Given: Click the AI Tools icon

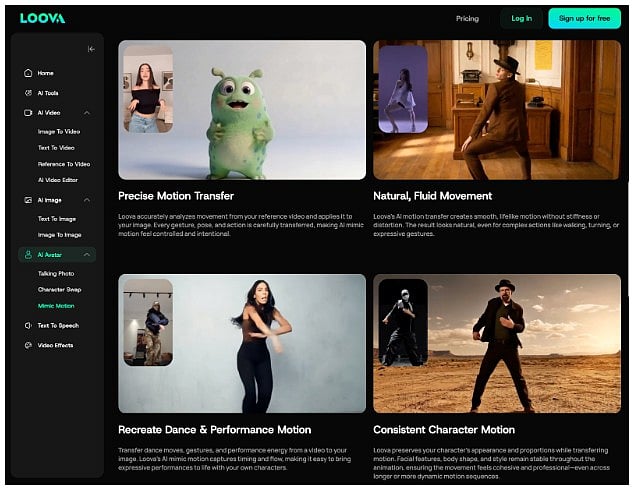Looking at the screenshot, I should [x=28, y=92].
